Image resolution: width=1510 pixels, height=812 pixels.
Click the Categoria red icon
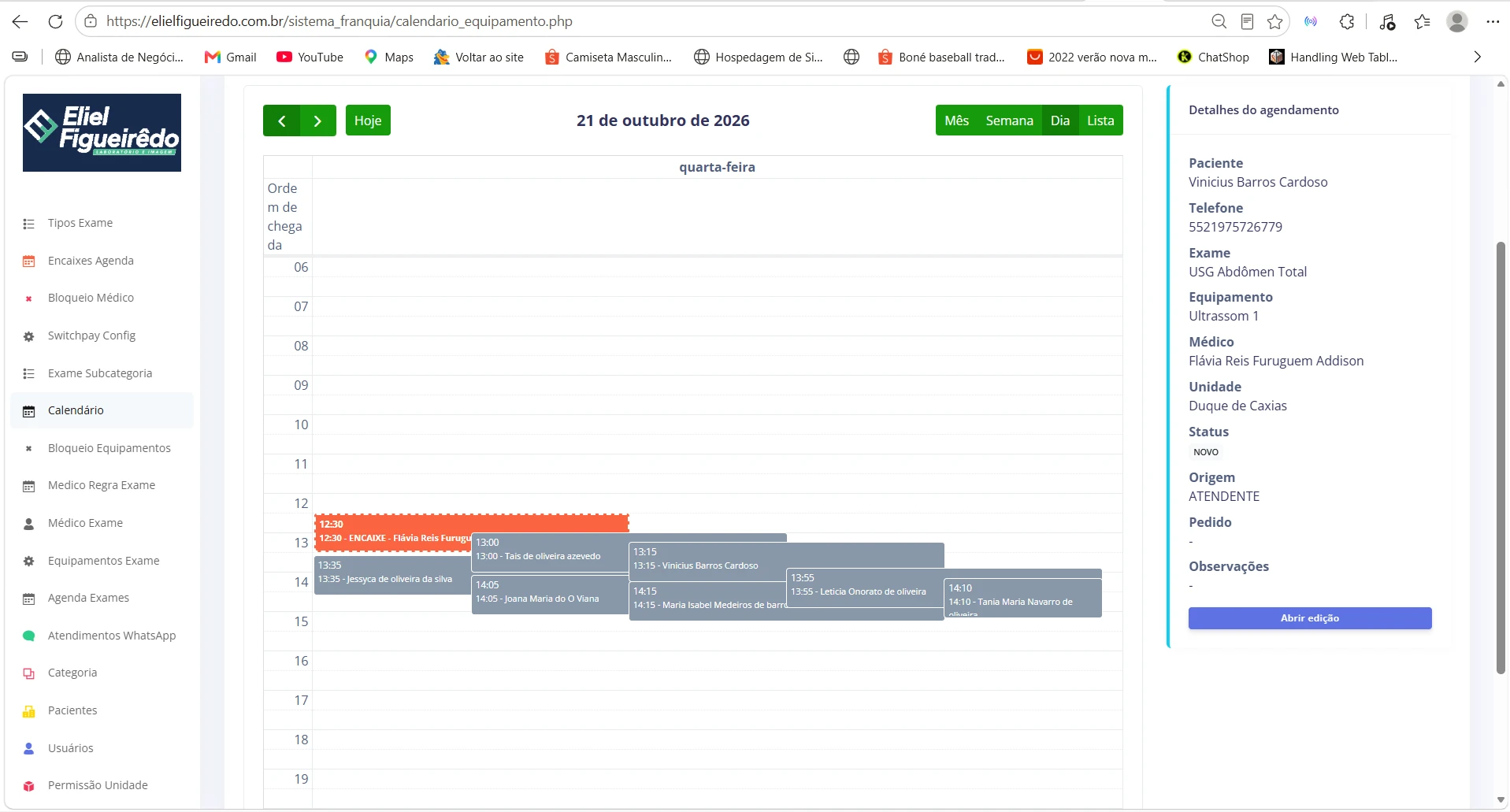pos(29,673)
